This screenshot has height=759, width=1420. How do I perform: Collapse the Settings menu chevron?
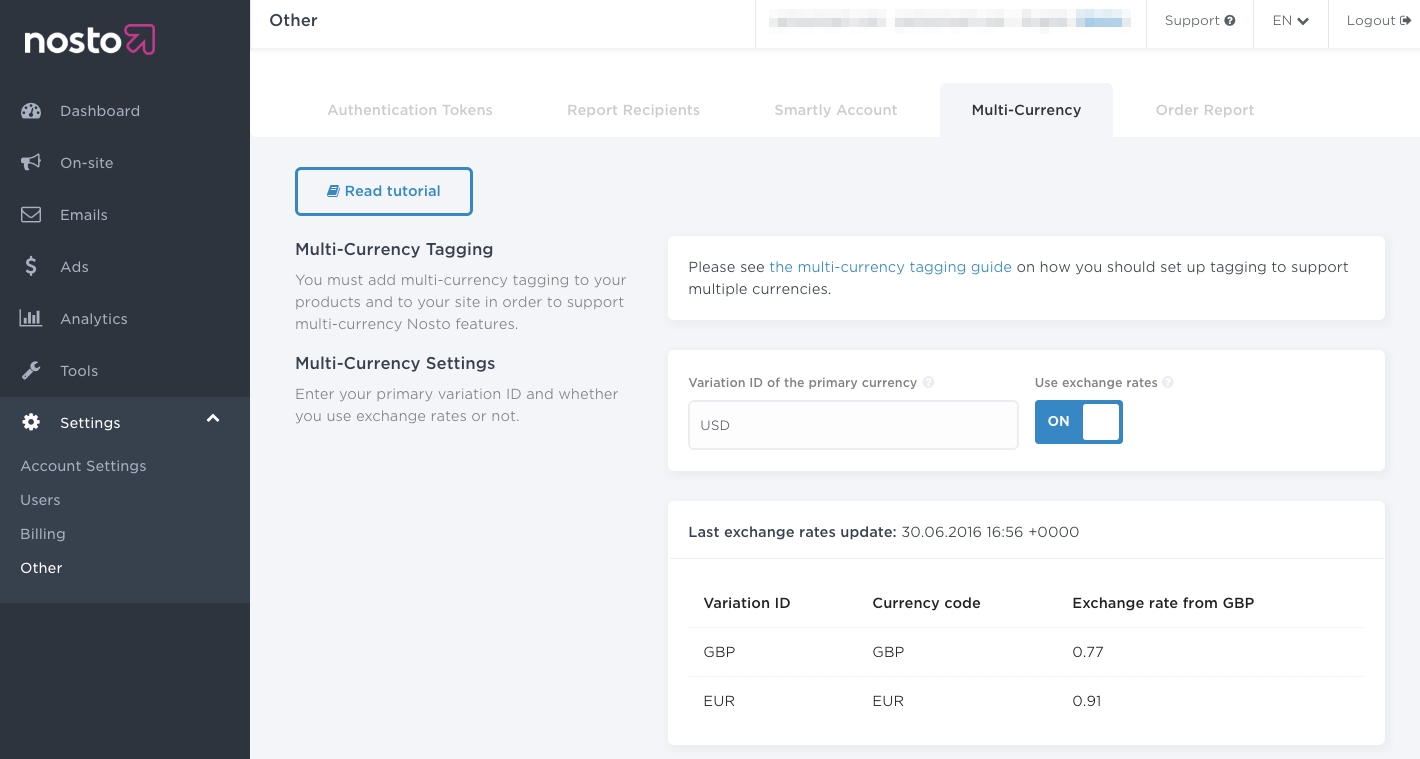click(213, 419)
